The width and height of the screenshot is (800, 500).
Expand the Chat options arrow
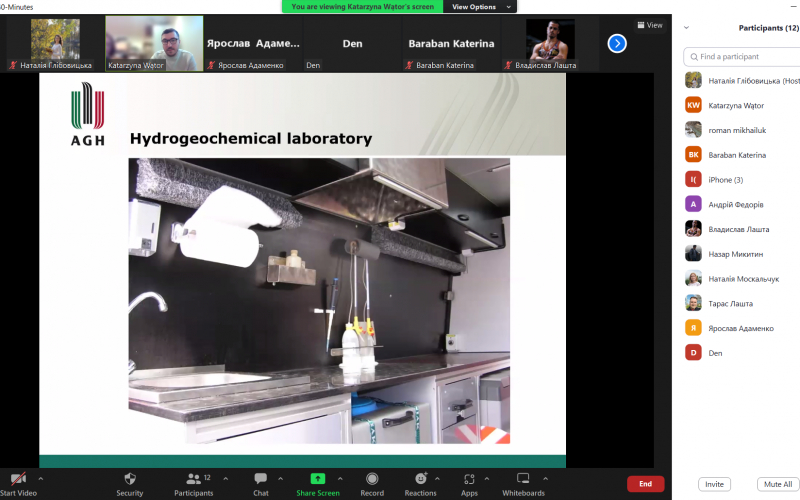280,479
